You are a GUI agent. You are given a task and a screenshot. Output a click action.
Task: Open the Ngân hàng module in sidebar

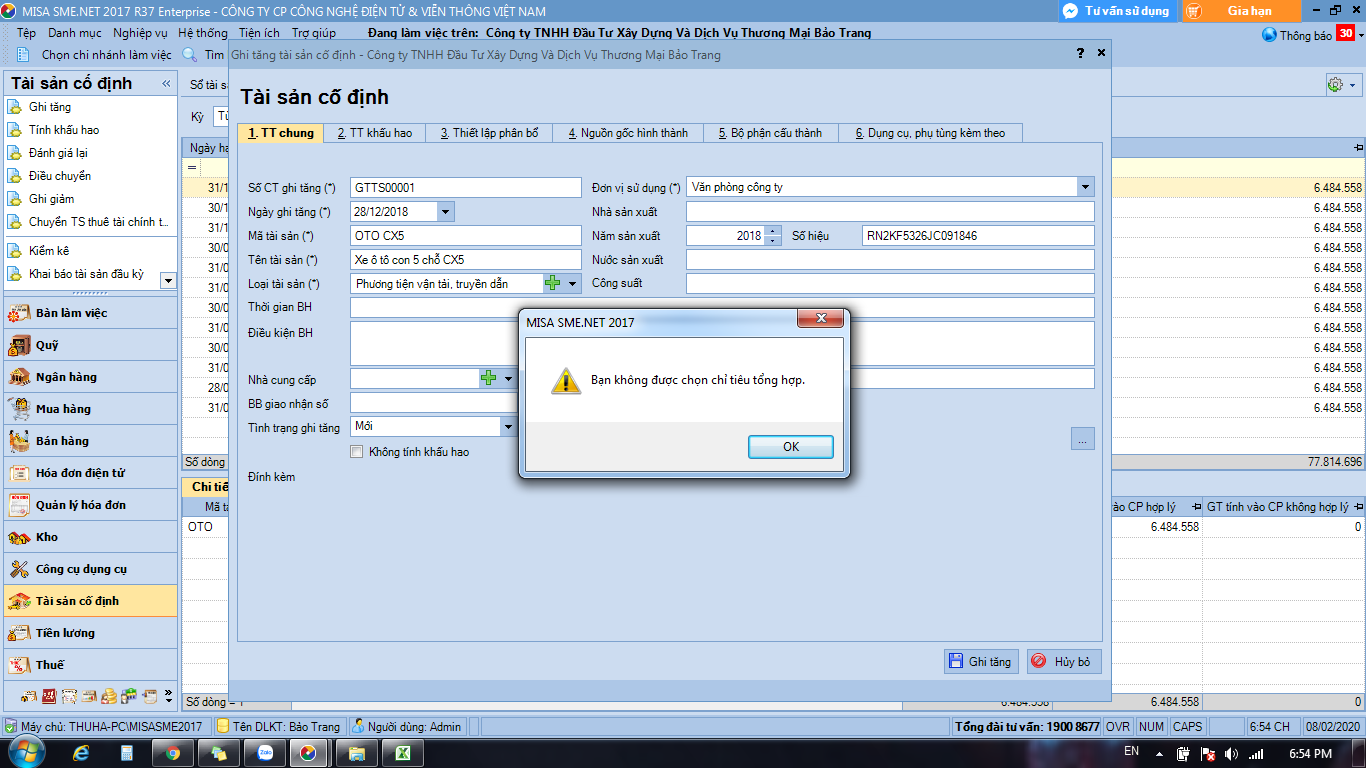(x=65, y=377)
